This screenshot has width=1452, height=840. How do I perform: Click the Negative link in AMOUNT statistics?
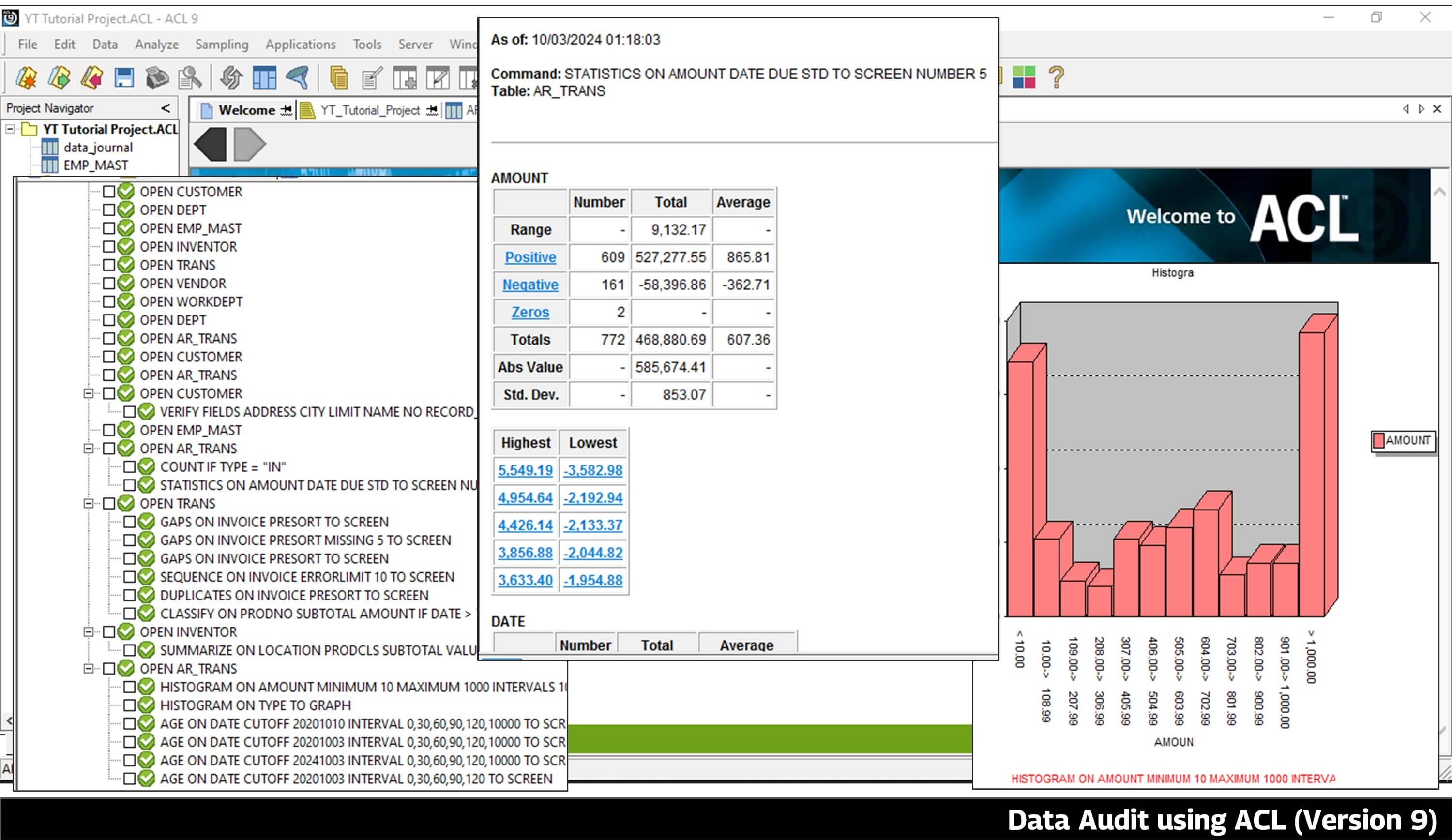(x=530, y=285)
